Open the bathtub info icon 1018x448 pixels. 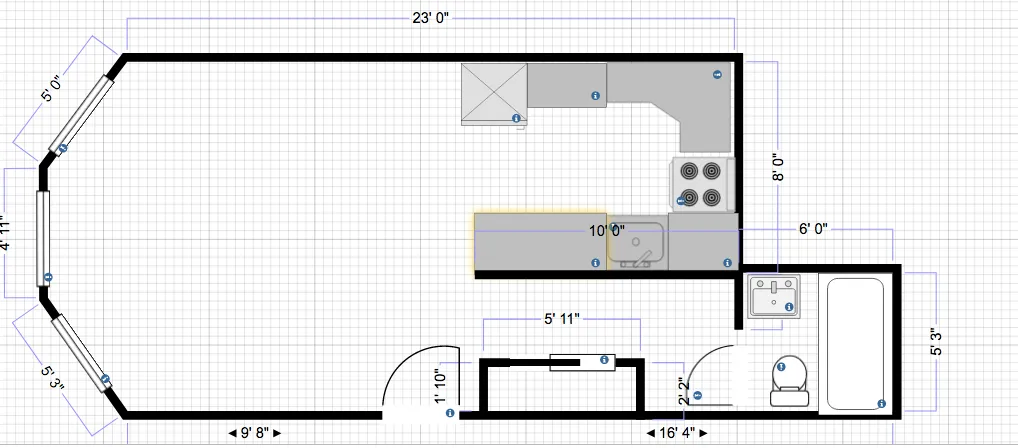click(x=882, y=404)
